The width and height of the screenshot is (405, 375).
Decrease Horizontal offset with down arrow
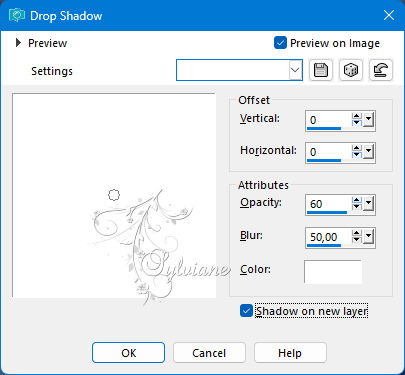pyautogui.click(x=357, y=155)
